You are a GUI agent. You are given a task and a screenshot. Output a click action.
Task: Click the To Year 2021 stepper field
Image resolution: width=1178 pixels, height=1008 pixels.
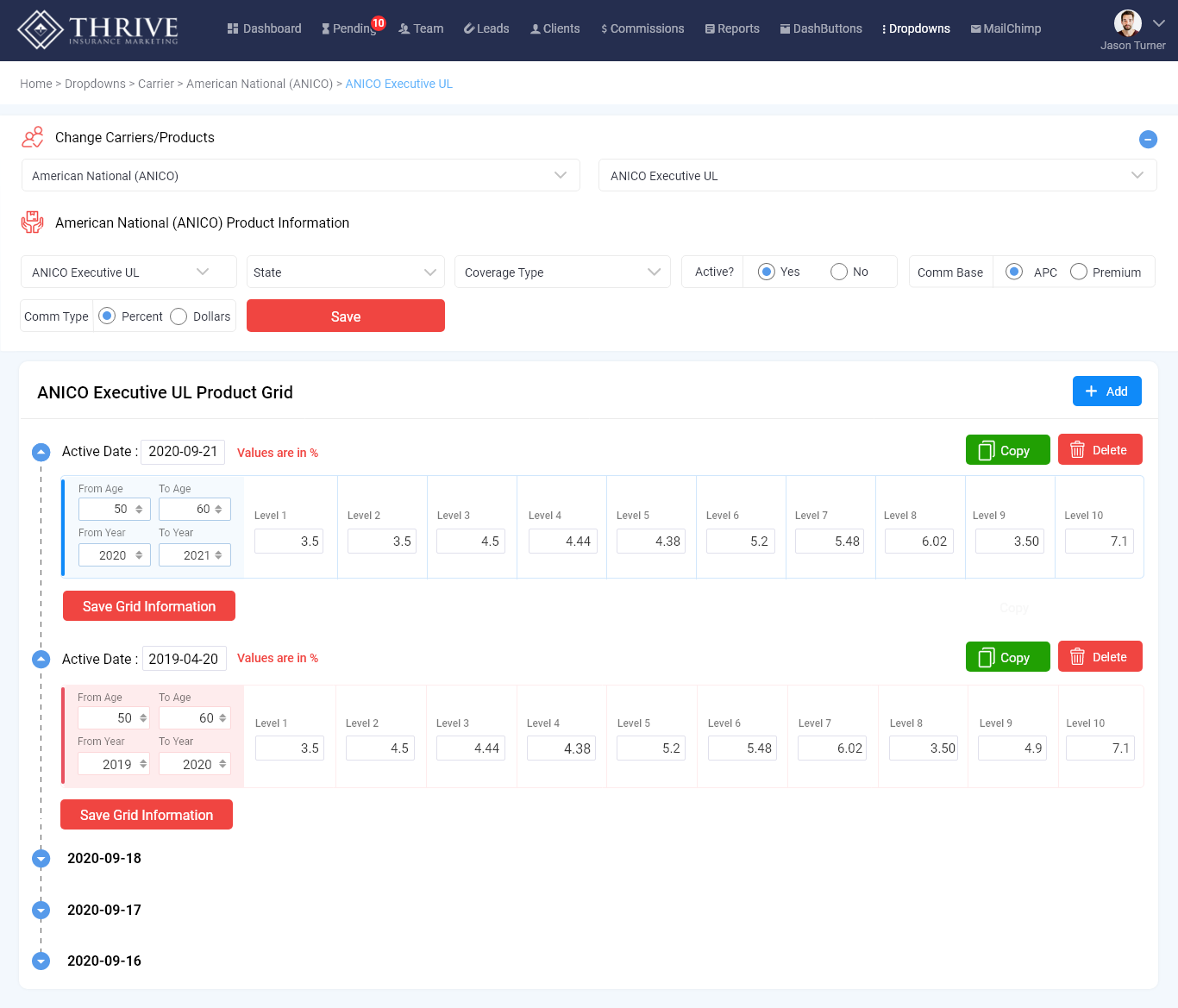pyautogui.click(x=195, y=555)
